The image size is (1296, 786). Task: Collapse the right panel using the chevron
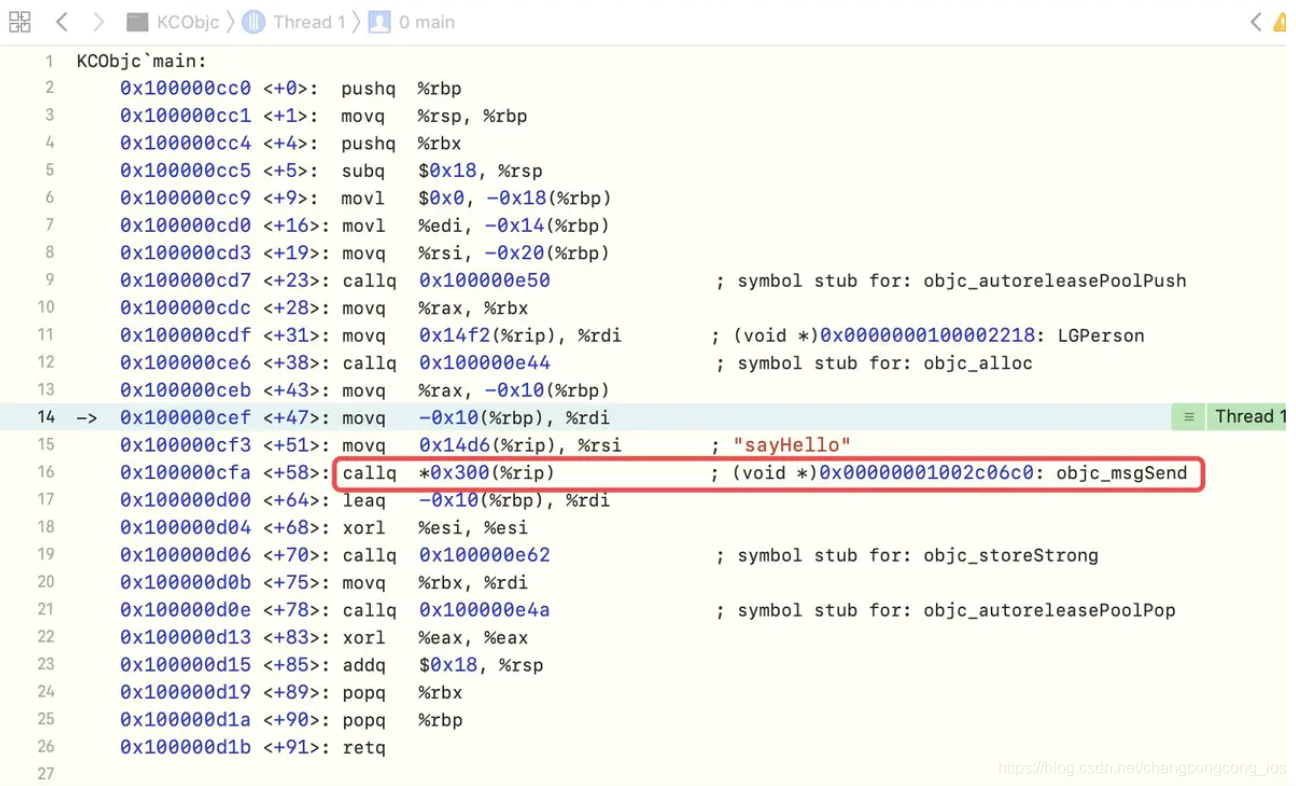pos(1257,21)
